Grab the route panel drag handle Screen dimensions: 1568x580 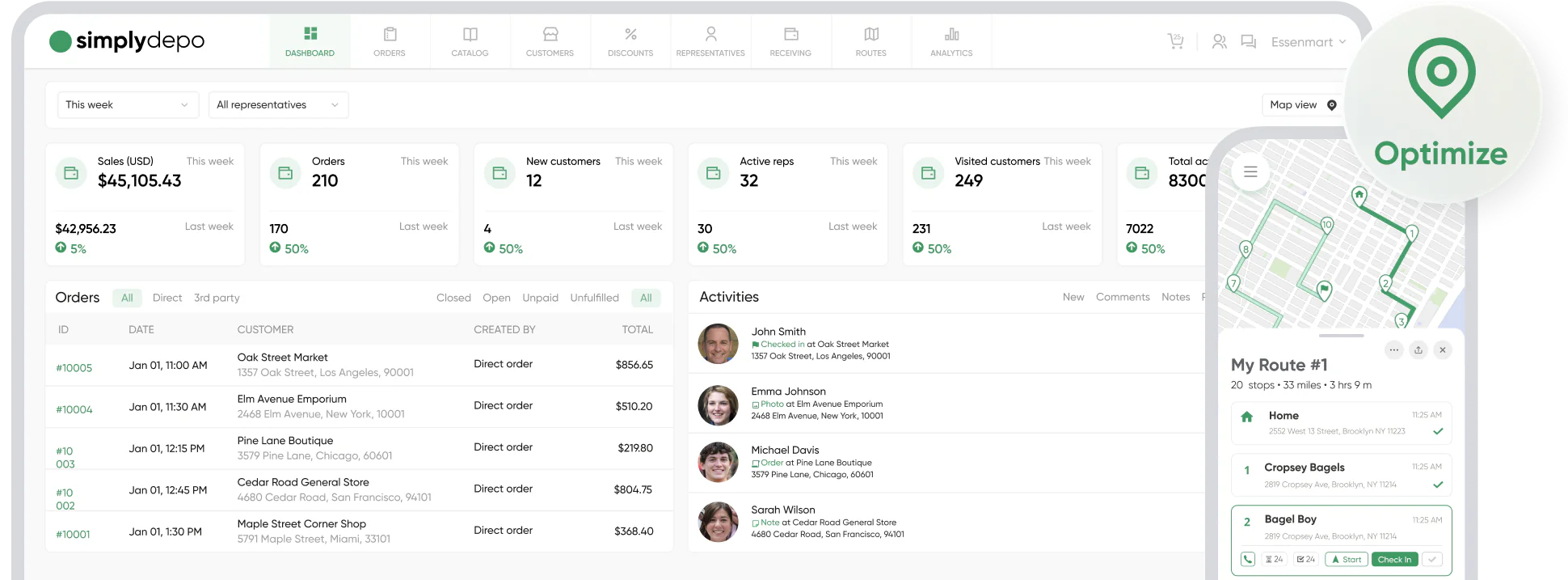tap(1341, 336)
